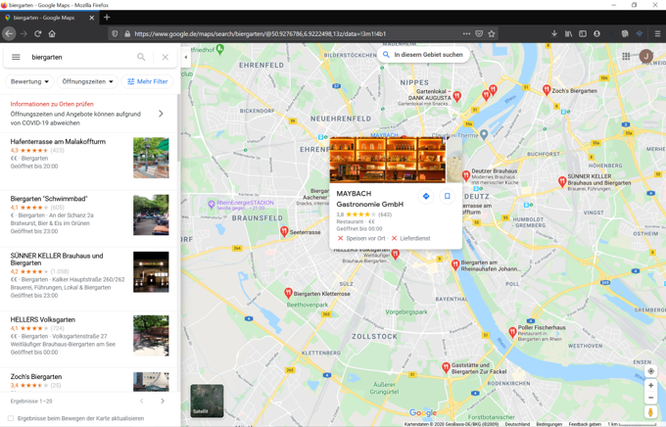Image resolution: width=666 pixels, height=427 pixels.
Task: Open a new browser tab
Action: (x=107, y=17)
